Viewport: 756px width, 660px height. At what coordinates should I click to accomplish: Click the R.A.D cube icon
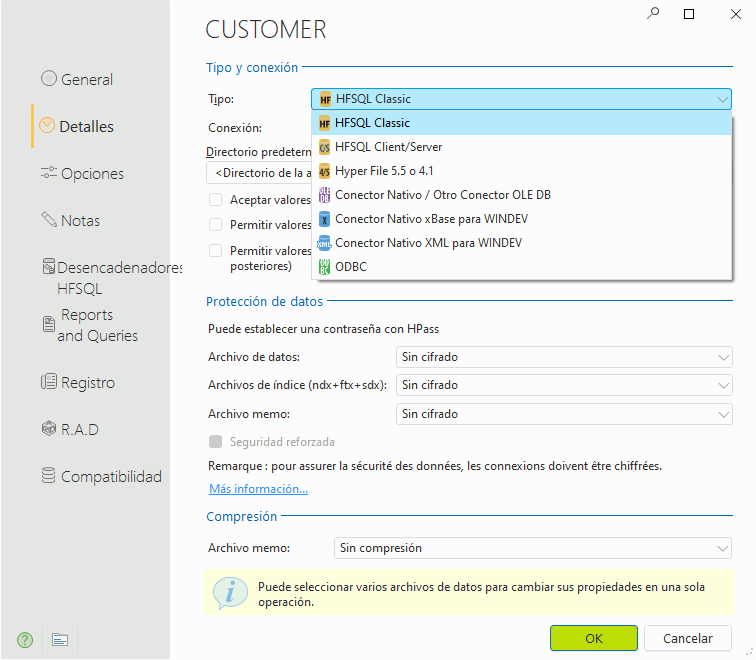click(49, 428)
